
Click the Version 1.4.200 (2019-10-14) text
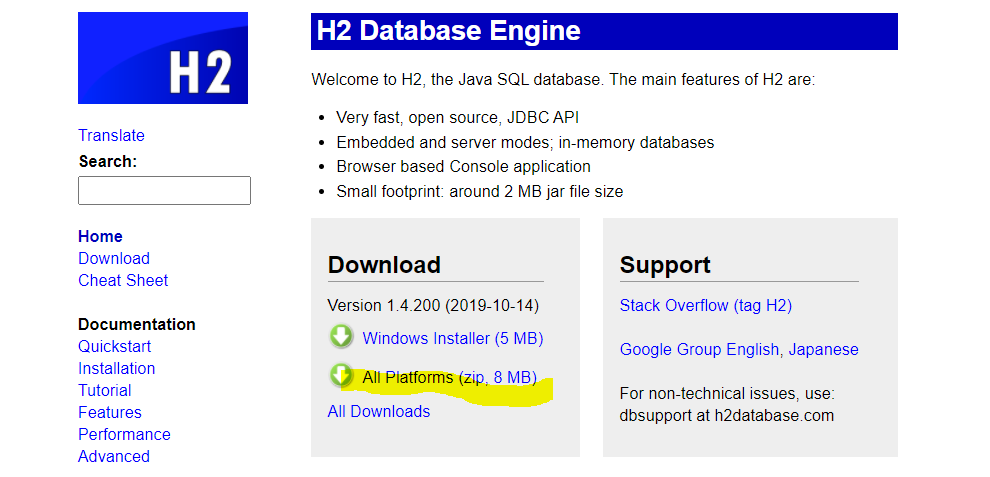pyautogui.click(x=433, y=306)
